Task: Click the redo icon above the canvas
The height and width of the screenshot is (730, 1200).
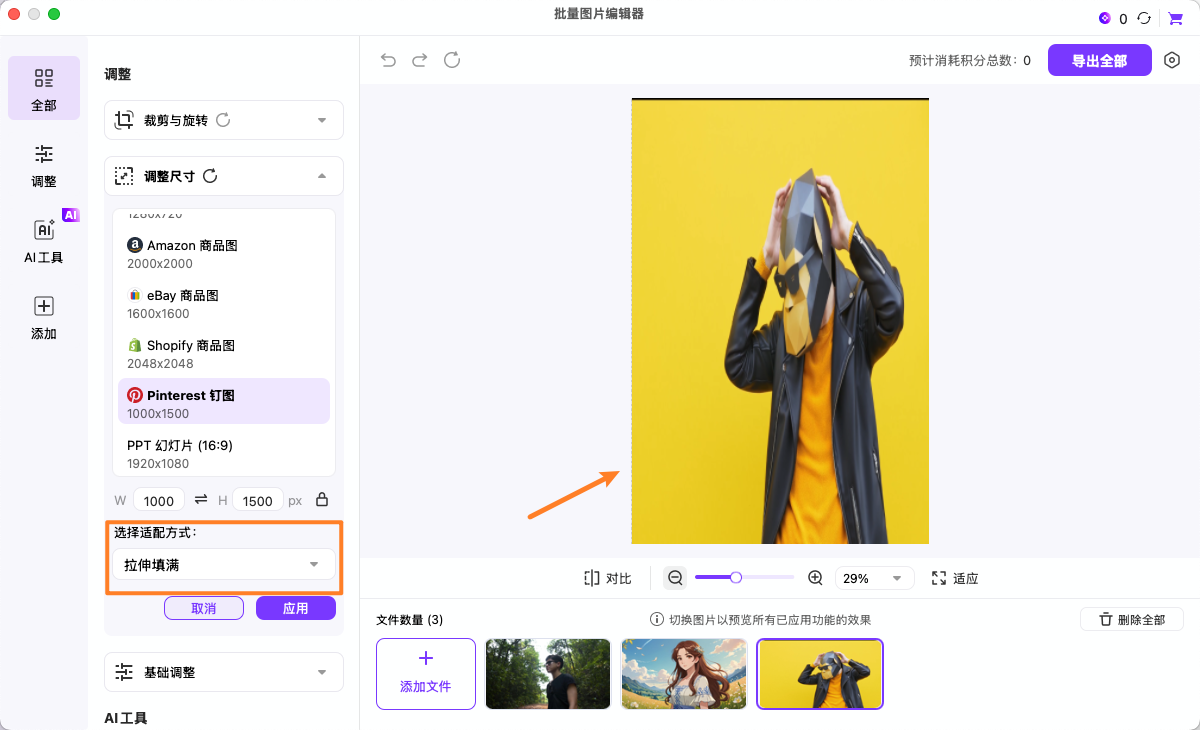Action: click(420, 60)
